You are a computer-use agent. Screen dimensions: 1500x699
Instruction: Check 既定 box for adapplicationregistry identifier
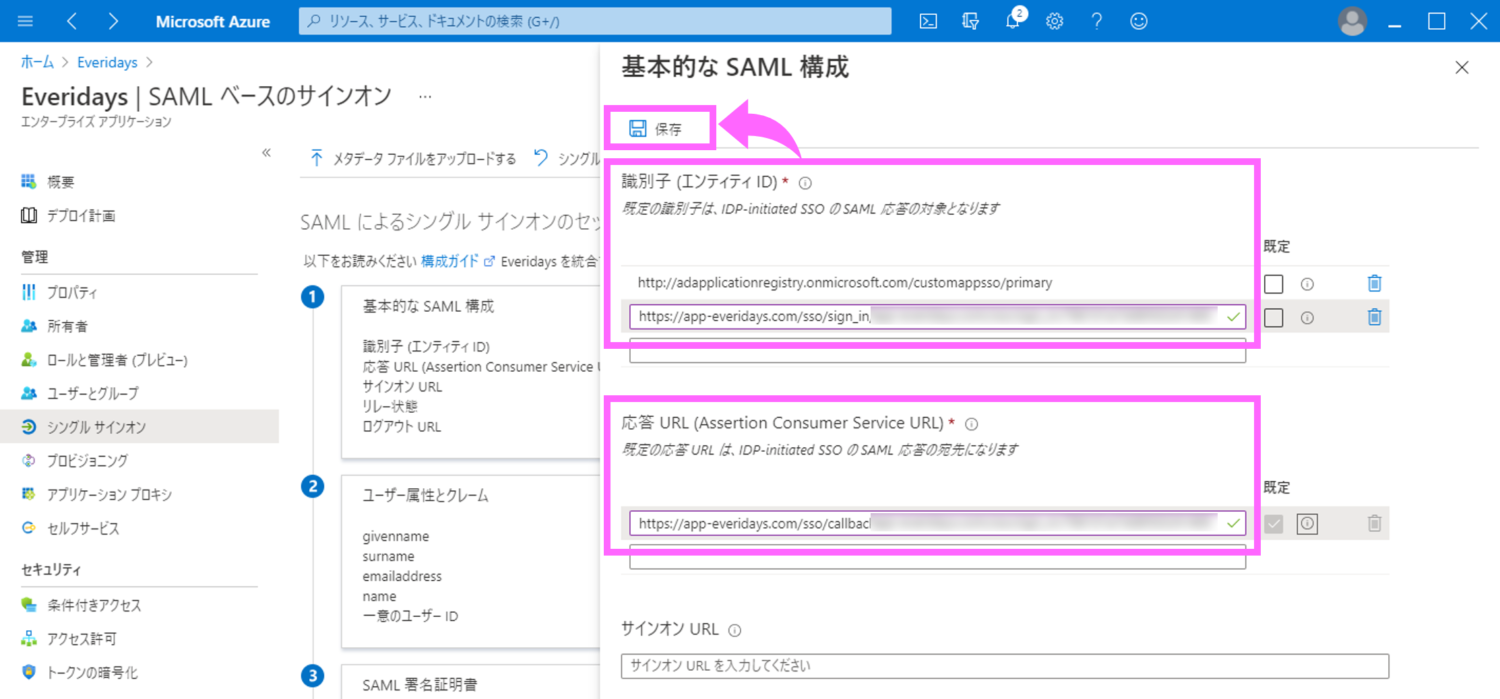(x=1273, y=284)
